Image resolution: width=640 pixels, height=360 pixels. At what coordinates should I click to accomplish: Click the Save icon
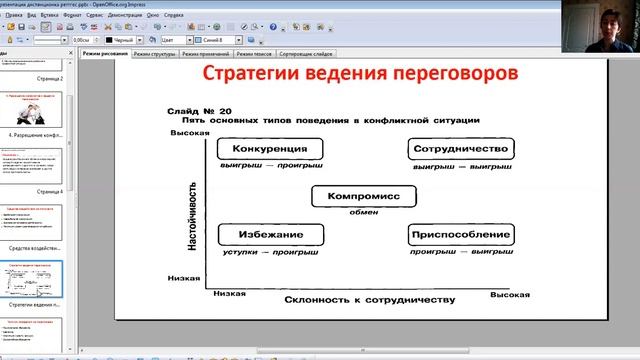[x=22, y=27]
